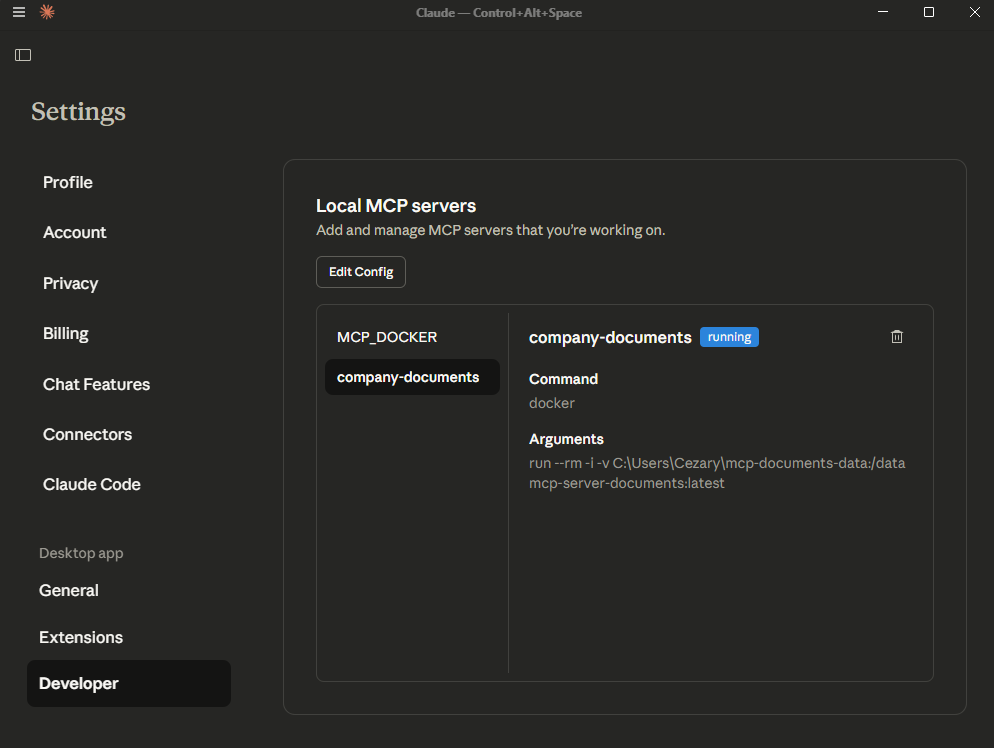This screenshot has width=994, height=748.
Task: Click the running status badge
Action: tap(729, 337)
